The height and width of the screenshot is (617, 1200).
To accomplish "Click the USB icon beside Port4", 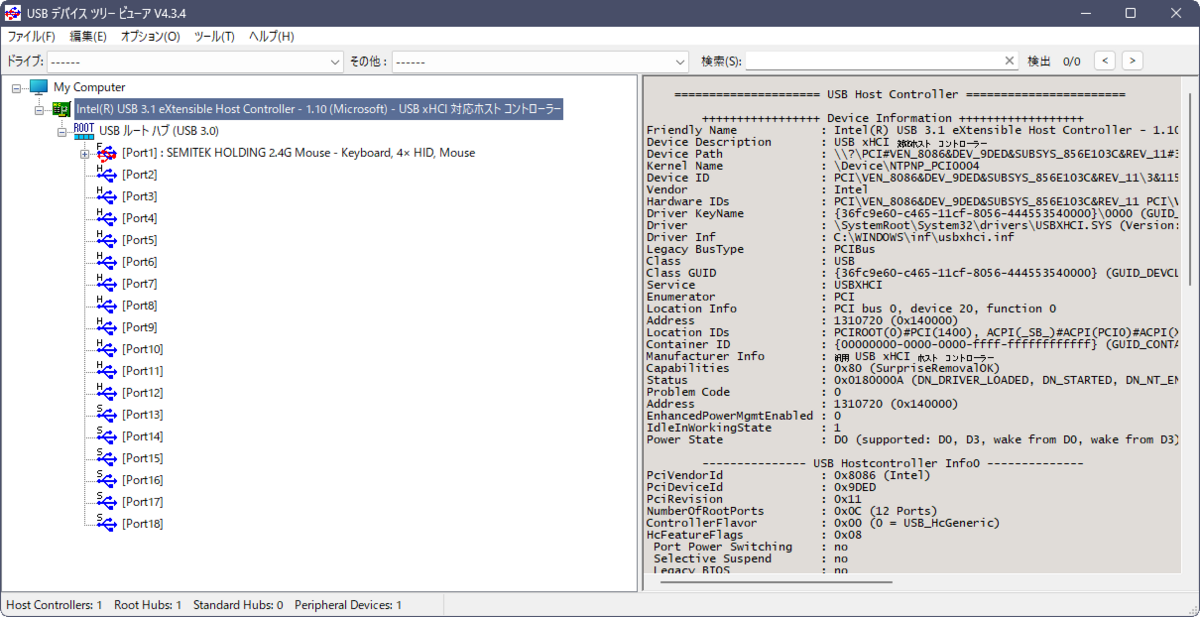I will tap(106, 219).
